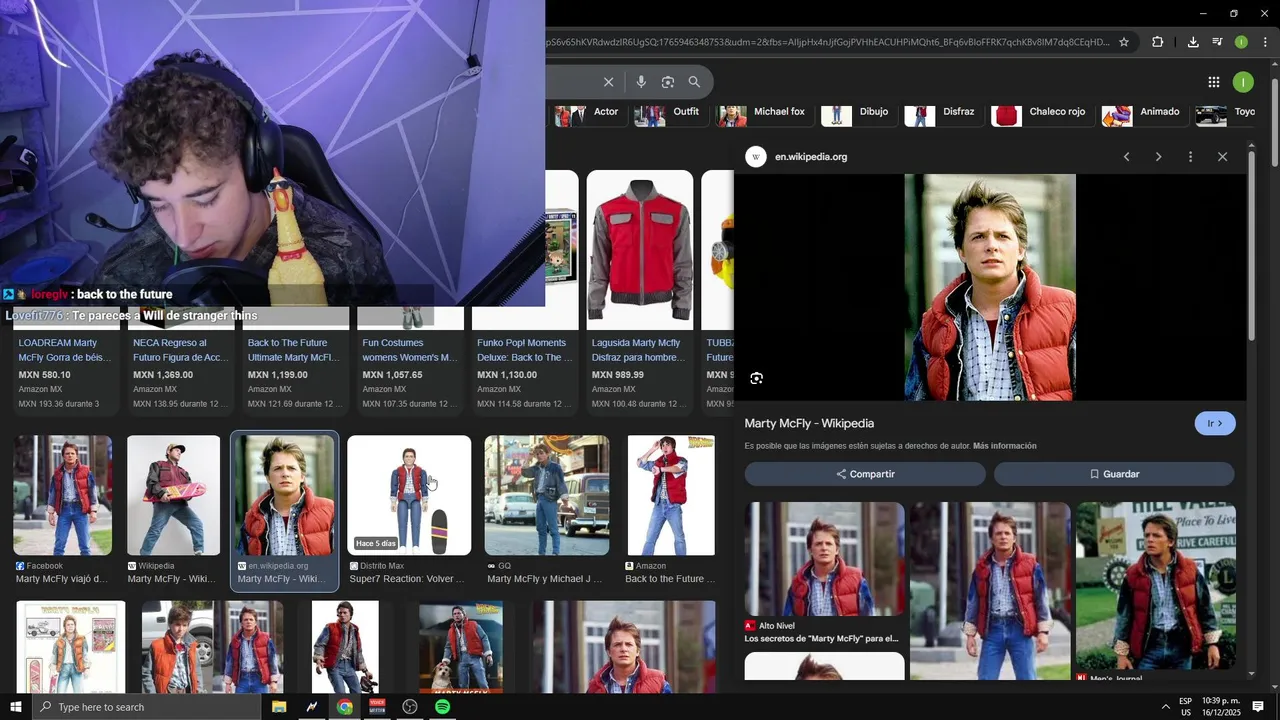
Task: Click the Chrome address bar URL
Action: [828, 42]
